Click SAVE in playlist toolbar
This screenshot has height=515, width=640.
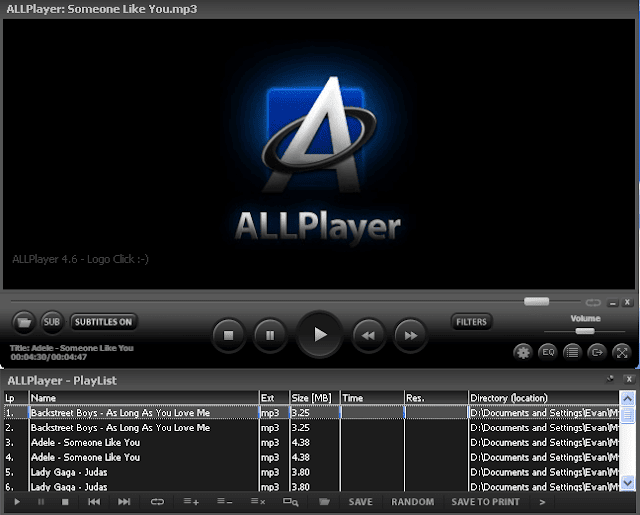coord(360,502)
